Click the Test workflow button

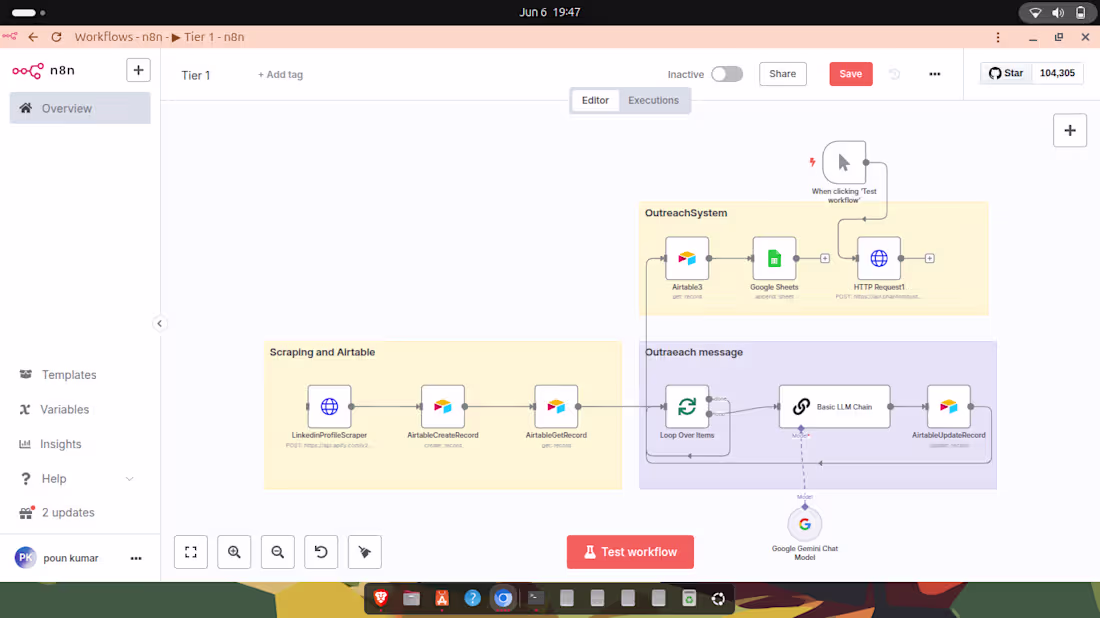630,551
